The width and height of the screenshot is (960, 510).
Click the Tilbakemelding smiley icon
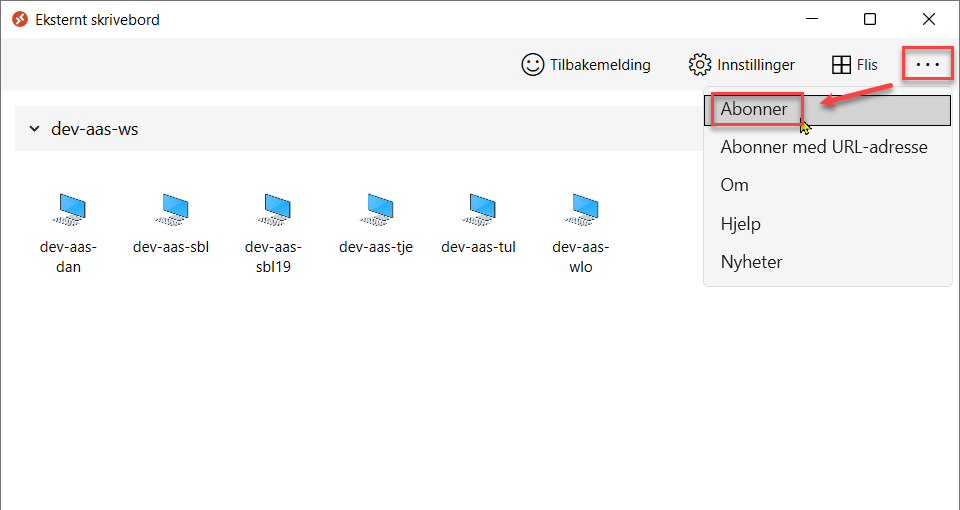pyautogui.click(x=533, y=65)
